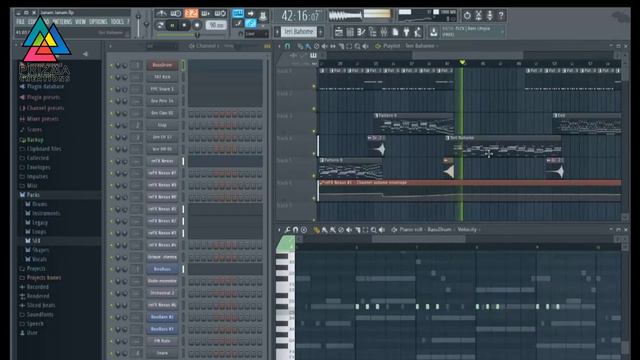This screenshot has height=360, width=640.
Task: Select the BassDrum channel button
Action: 162,65
